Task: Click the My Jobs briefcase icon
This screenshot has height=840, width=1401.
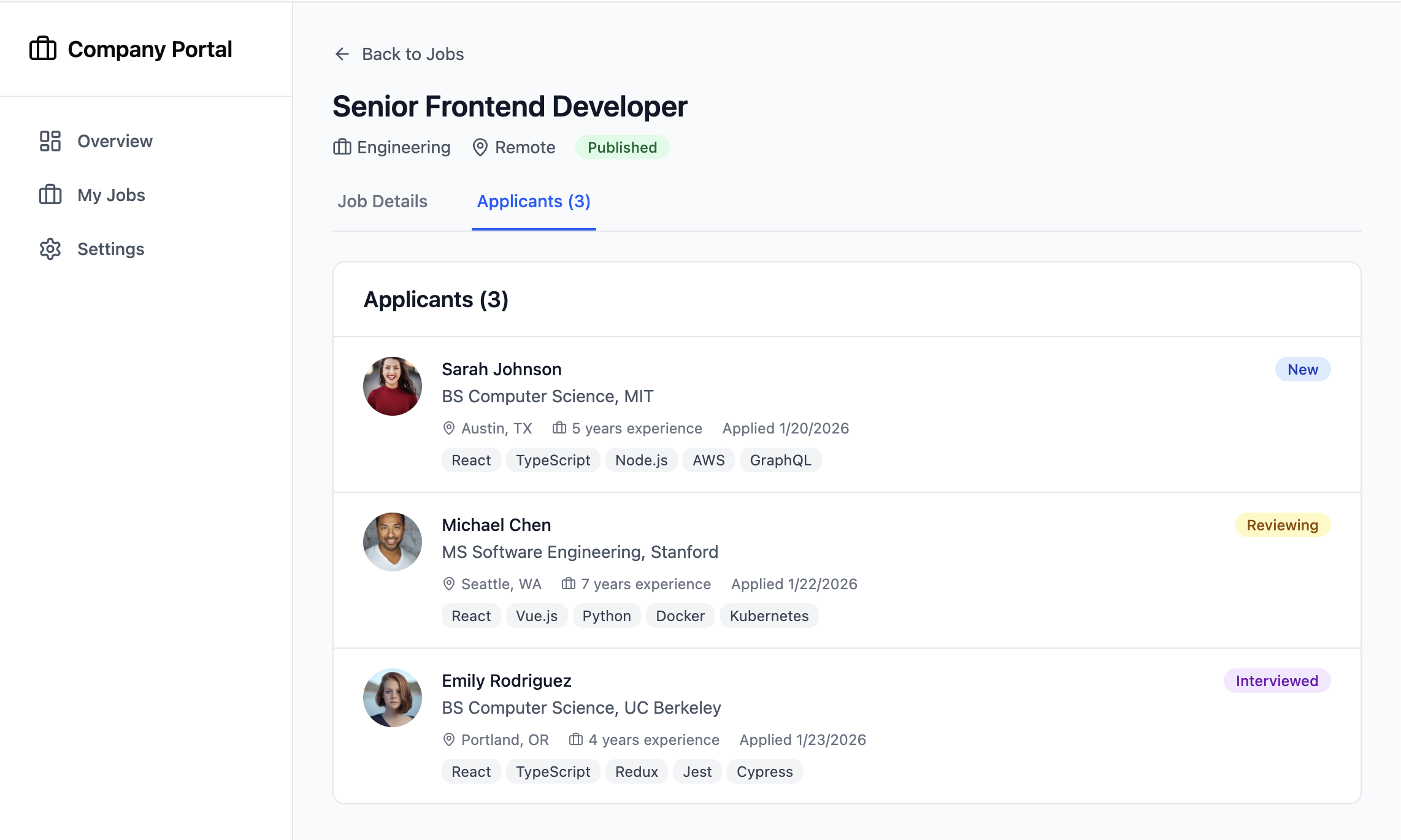Action: [x=50, y=195]
